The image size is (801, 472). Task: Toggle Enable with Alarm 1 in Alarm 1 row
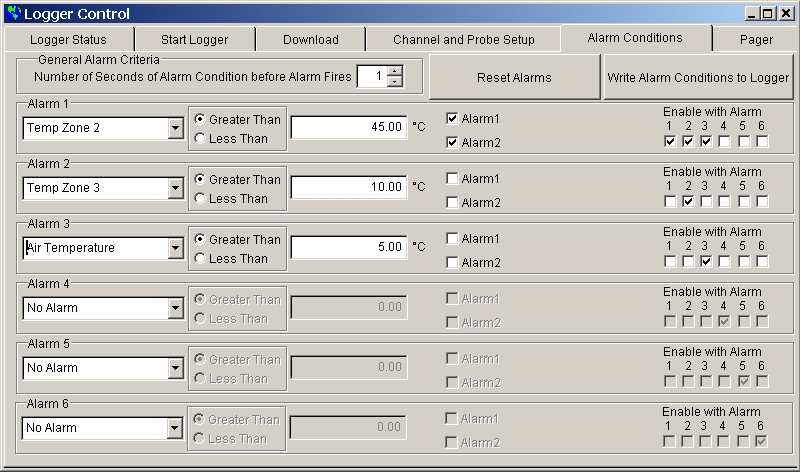[670, 141]
